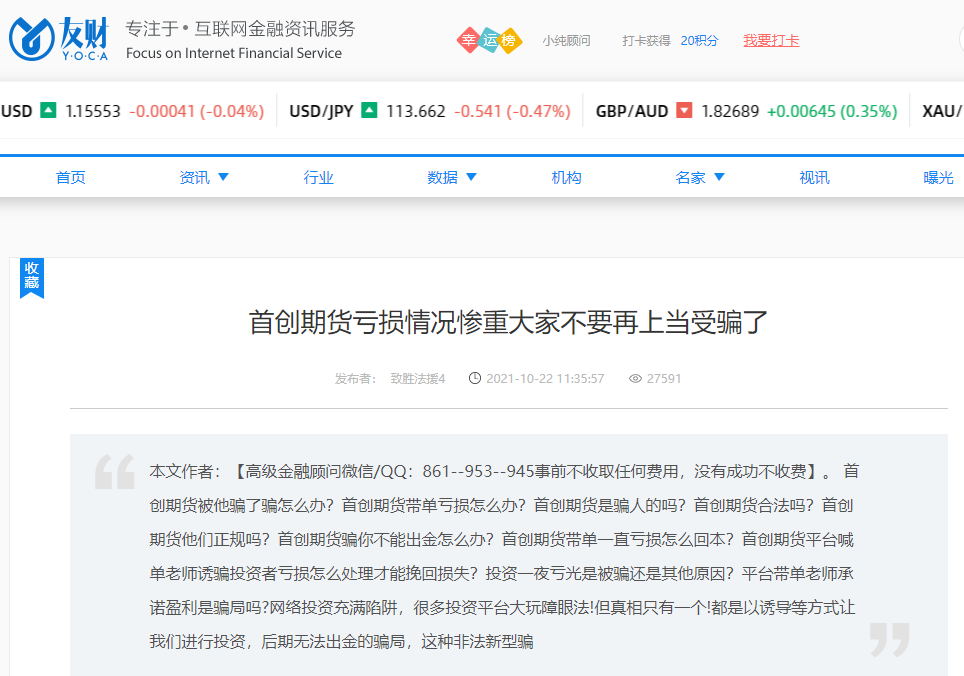Click the slogan 专注于·互联网金融资讯服务

pyautogui.click(x=240, y=29)
